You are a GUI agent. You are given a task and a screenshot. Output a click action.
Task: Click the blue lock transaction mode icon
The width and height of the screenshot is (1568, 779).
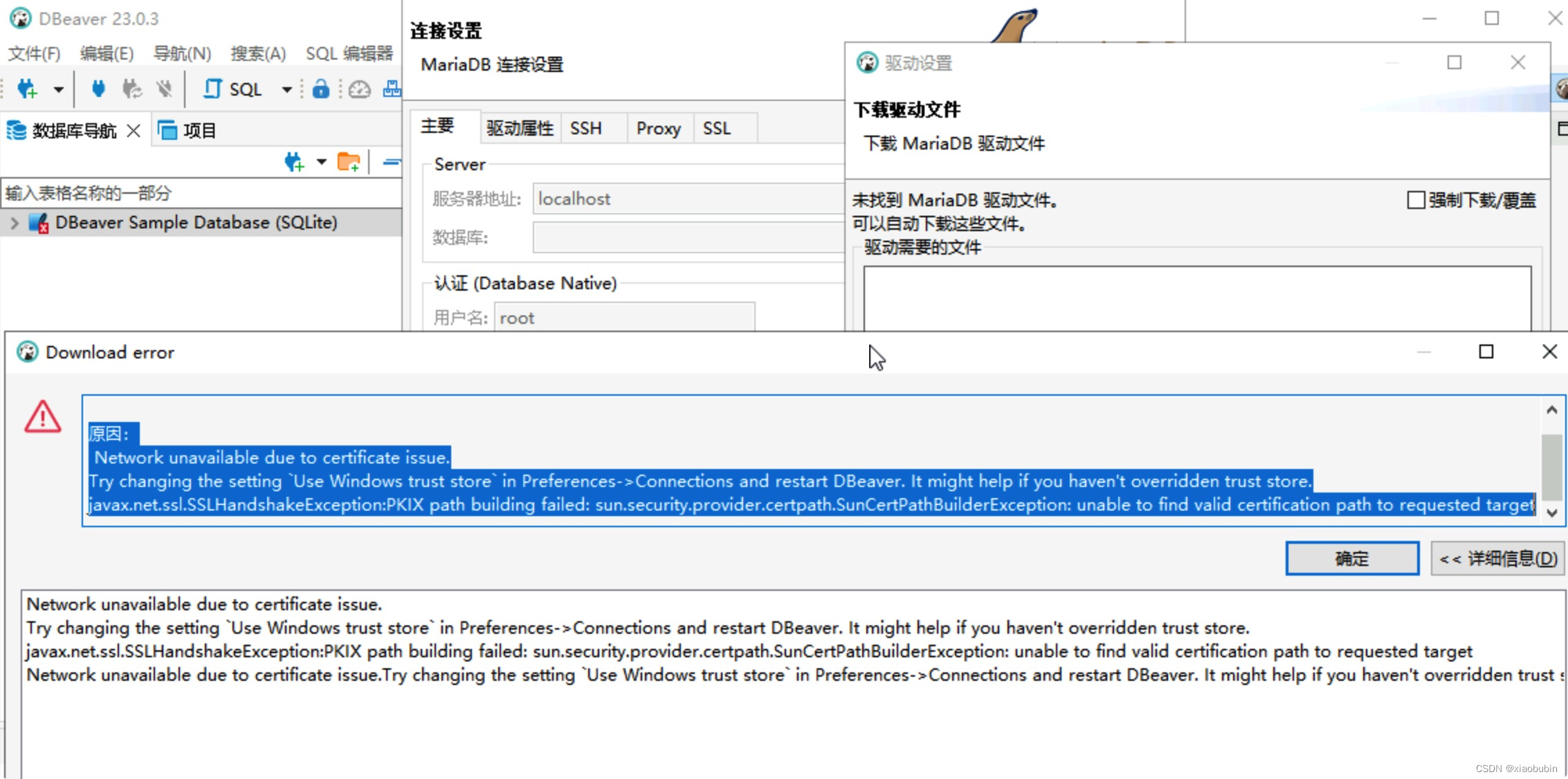(x=320, y=89)
